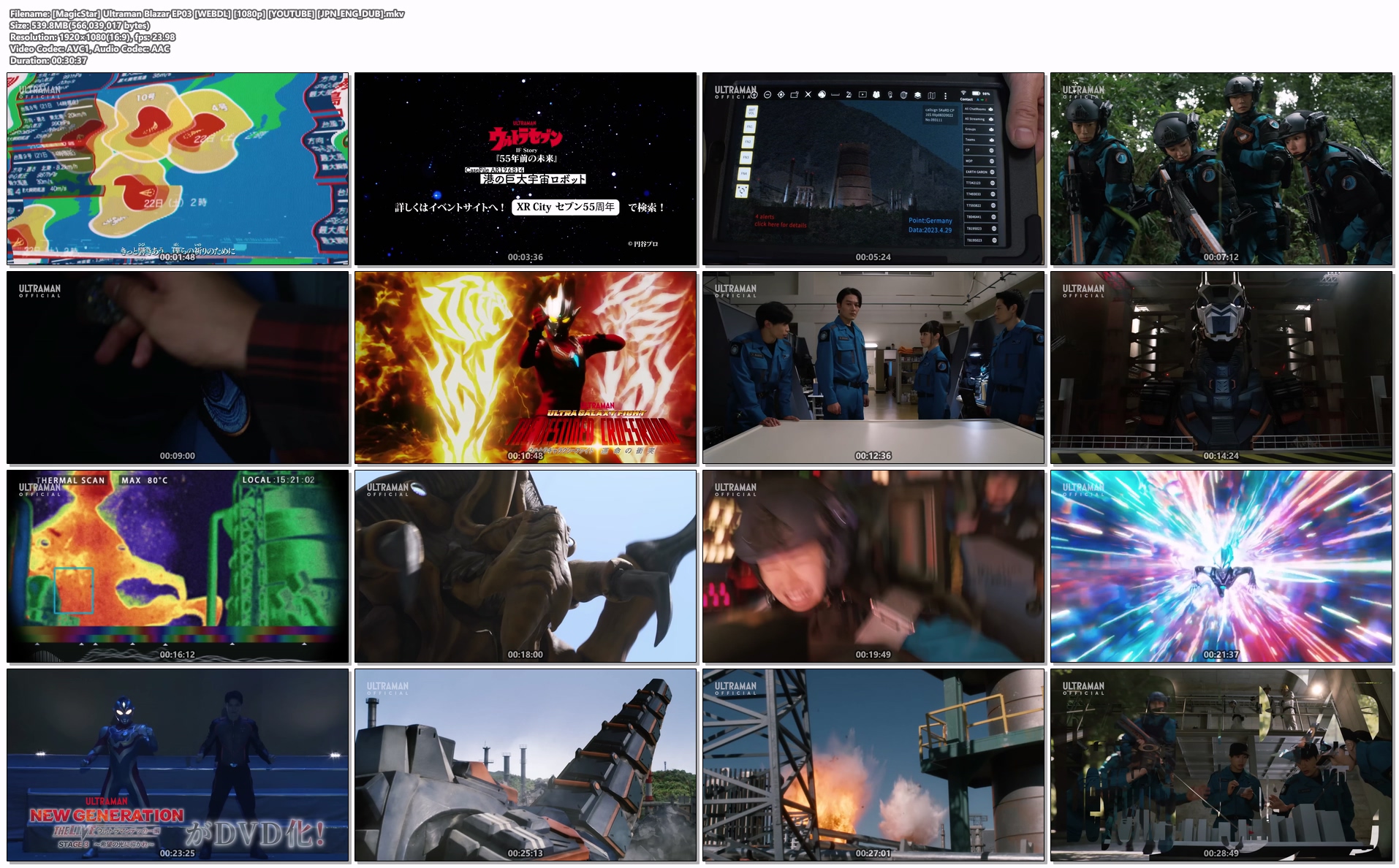1399x868 pixels.
Task: Toggle the circle next to WOP contact
Action: pyautogui.click(x=991, y=161)
